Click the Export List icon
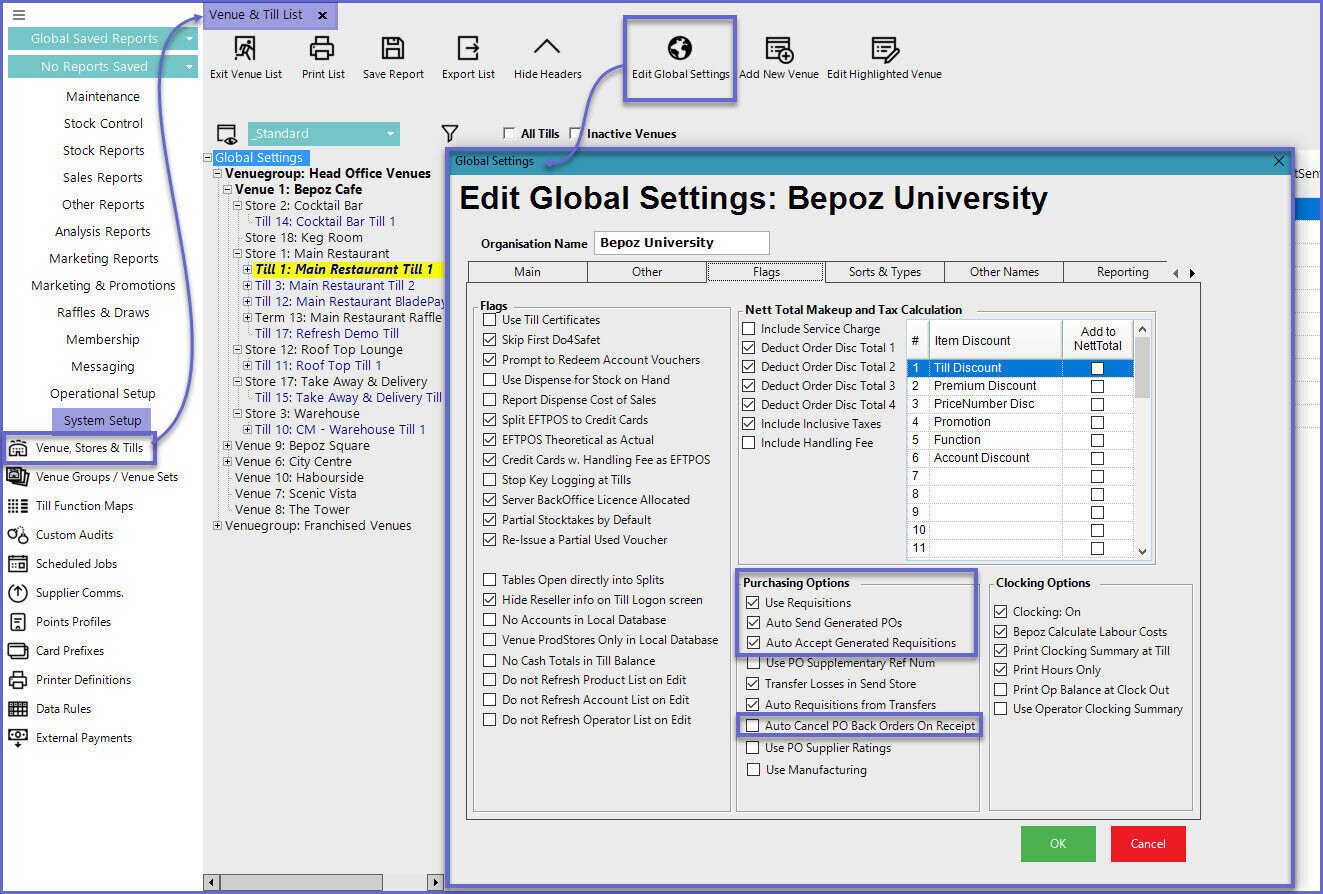This screenshot has width=1323, height=894. 468,49
